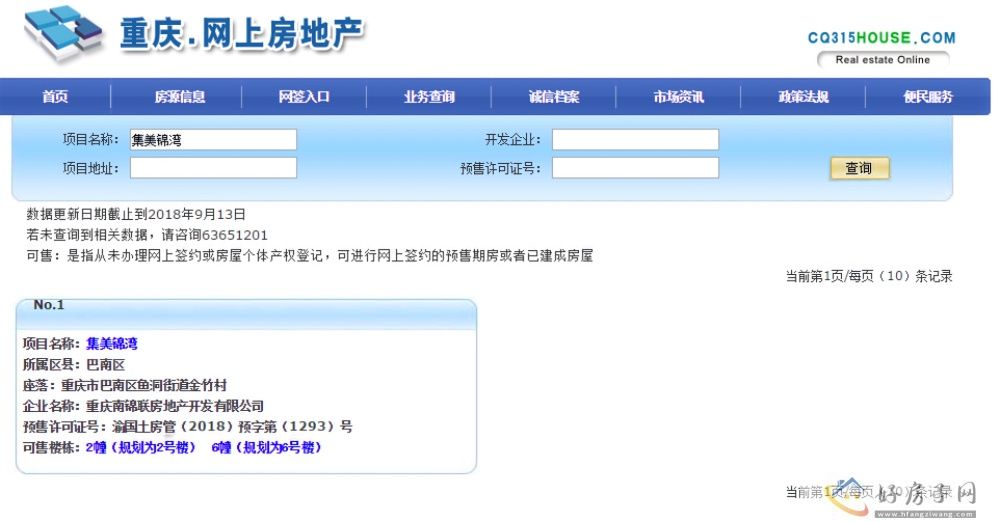This screenshot has height=522, width=1000.
Task: Select the 便民服务 menu item
Action: [x=928, y=97]
